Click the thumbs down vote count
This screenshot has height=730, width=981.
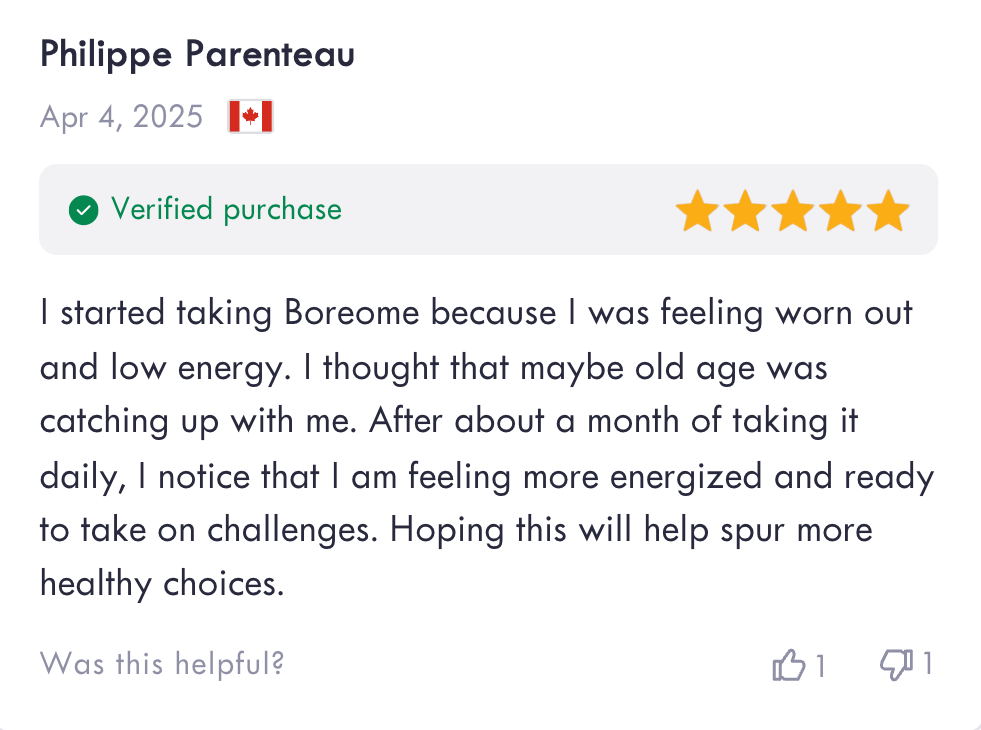pyautogui.click(x=927, y=664)
